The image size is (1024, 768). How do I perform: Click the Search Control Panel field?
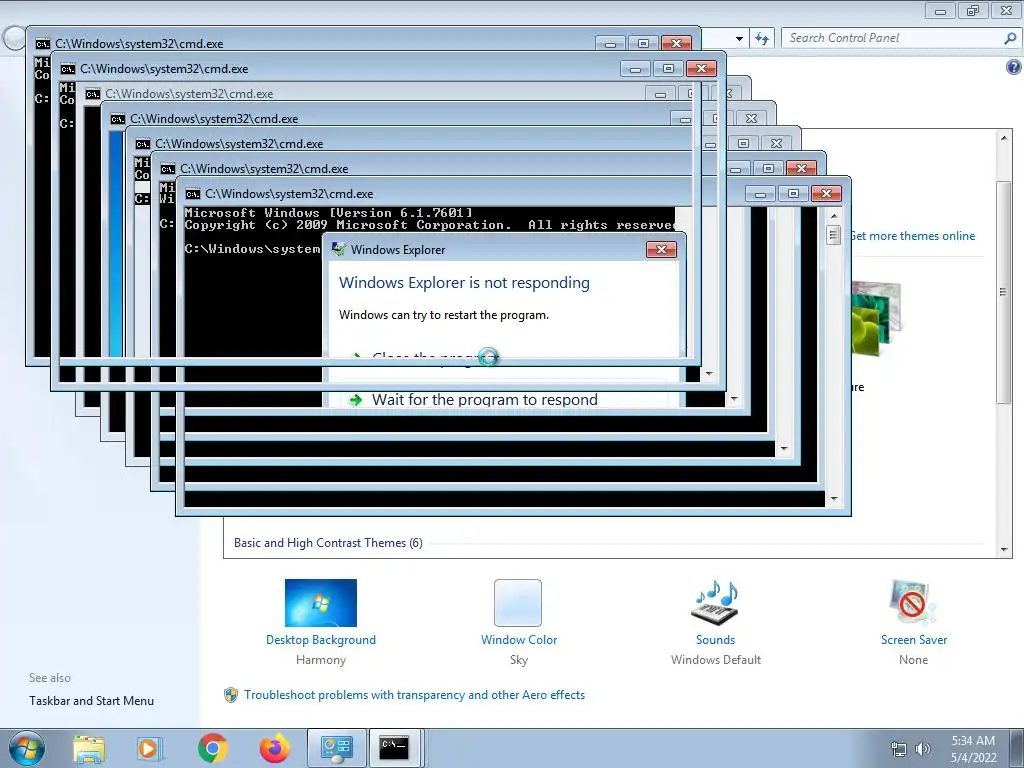pyautogui.click(x=892, y=38)
